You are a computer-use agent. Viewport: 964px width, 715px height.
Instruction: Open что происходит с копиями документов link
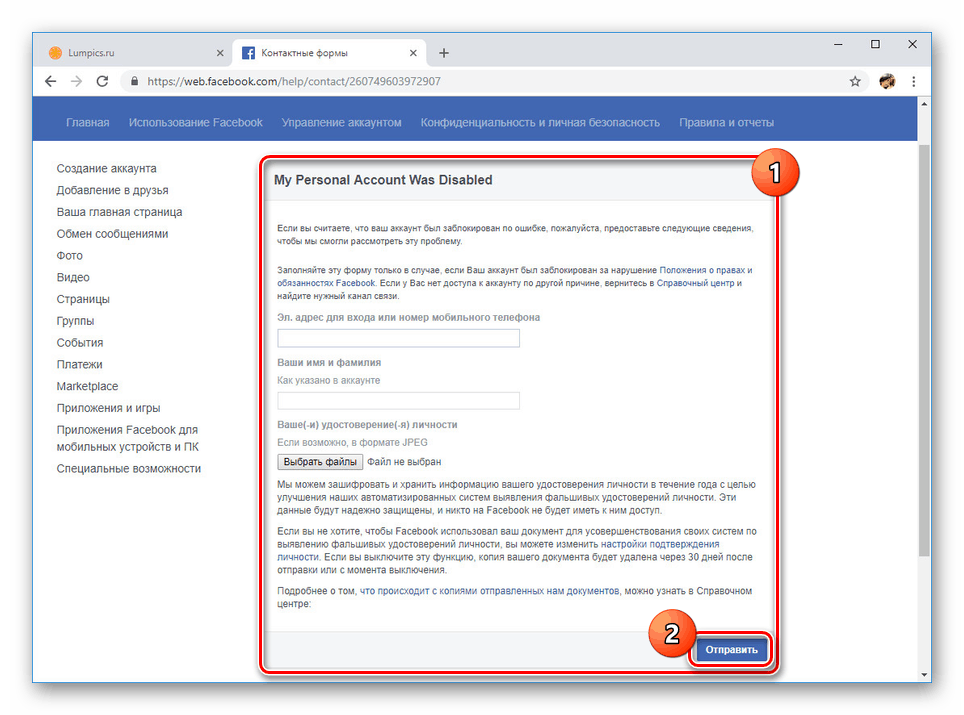tap(489, 591)
